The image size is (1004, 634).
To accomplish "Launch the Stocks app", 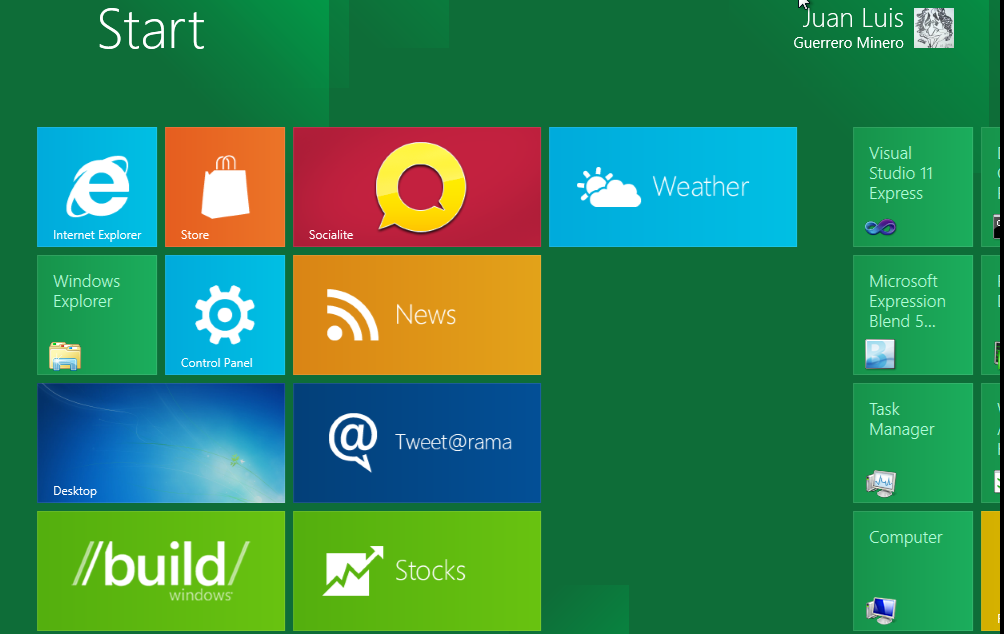I will [x=416, y=571].
